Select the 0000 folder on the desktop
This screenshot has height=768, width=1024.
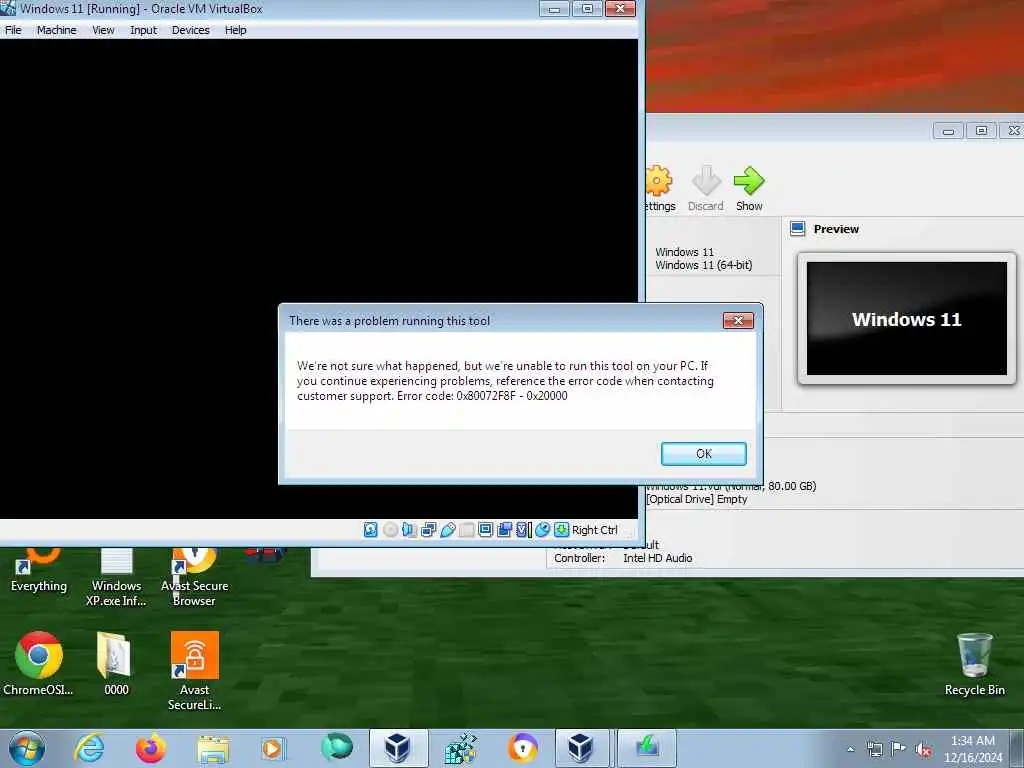[116, 663]
